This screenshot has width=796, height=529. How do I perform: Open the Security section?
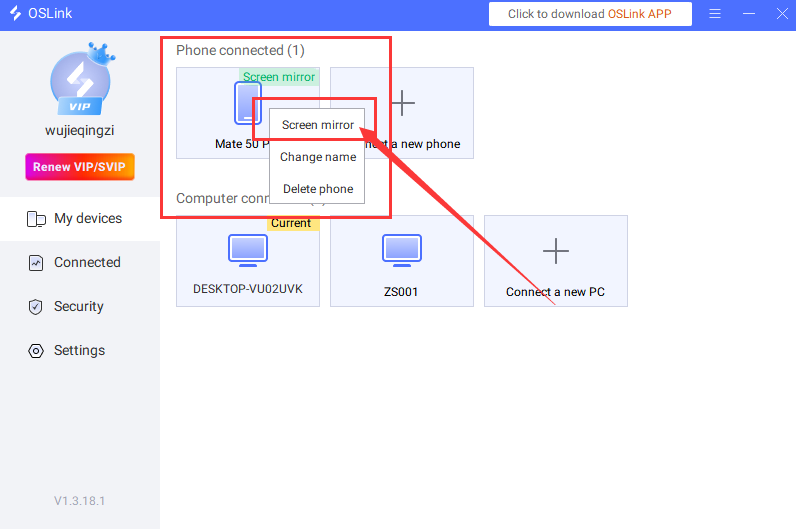click(x=79, y=307)
